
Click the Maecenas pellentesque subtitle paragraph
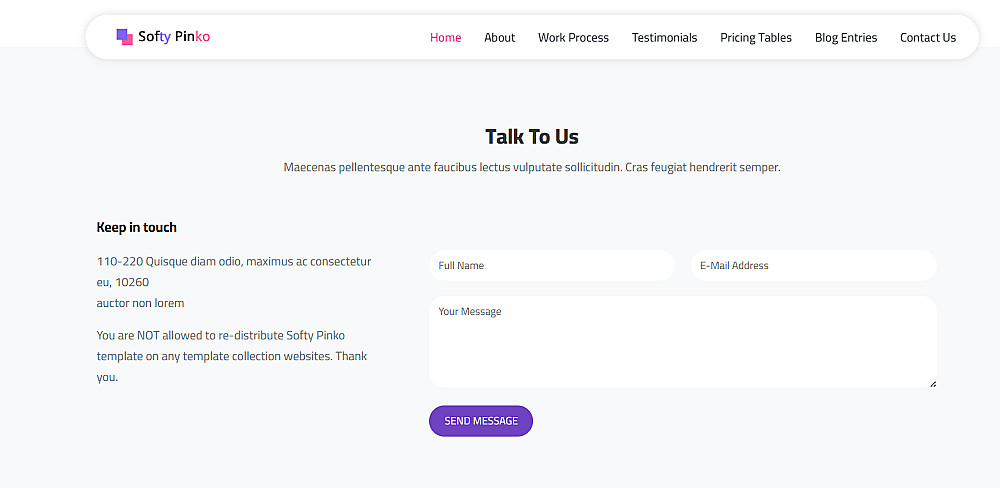(531, 167)
